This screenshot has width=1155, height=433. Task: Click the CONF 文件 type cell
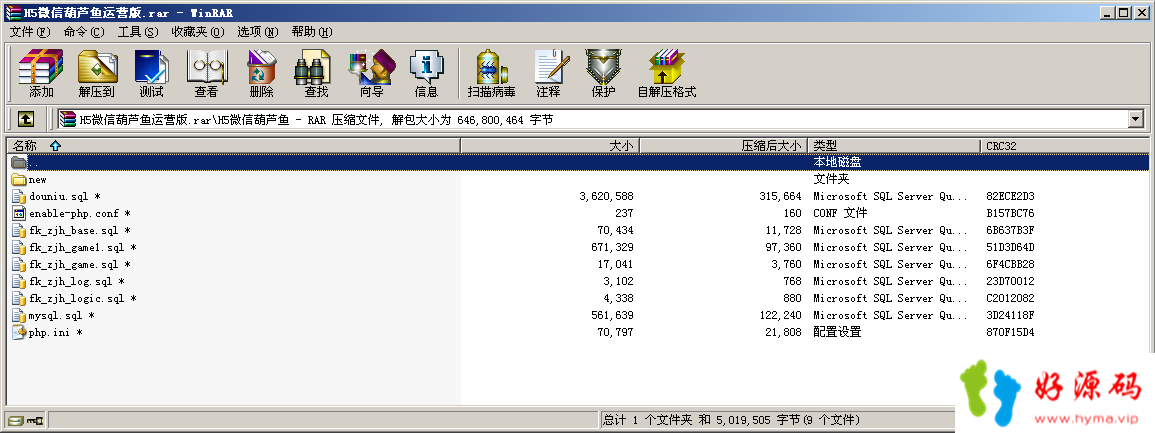pos(840,214)
